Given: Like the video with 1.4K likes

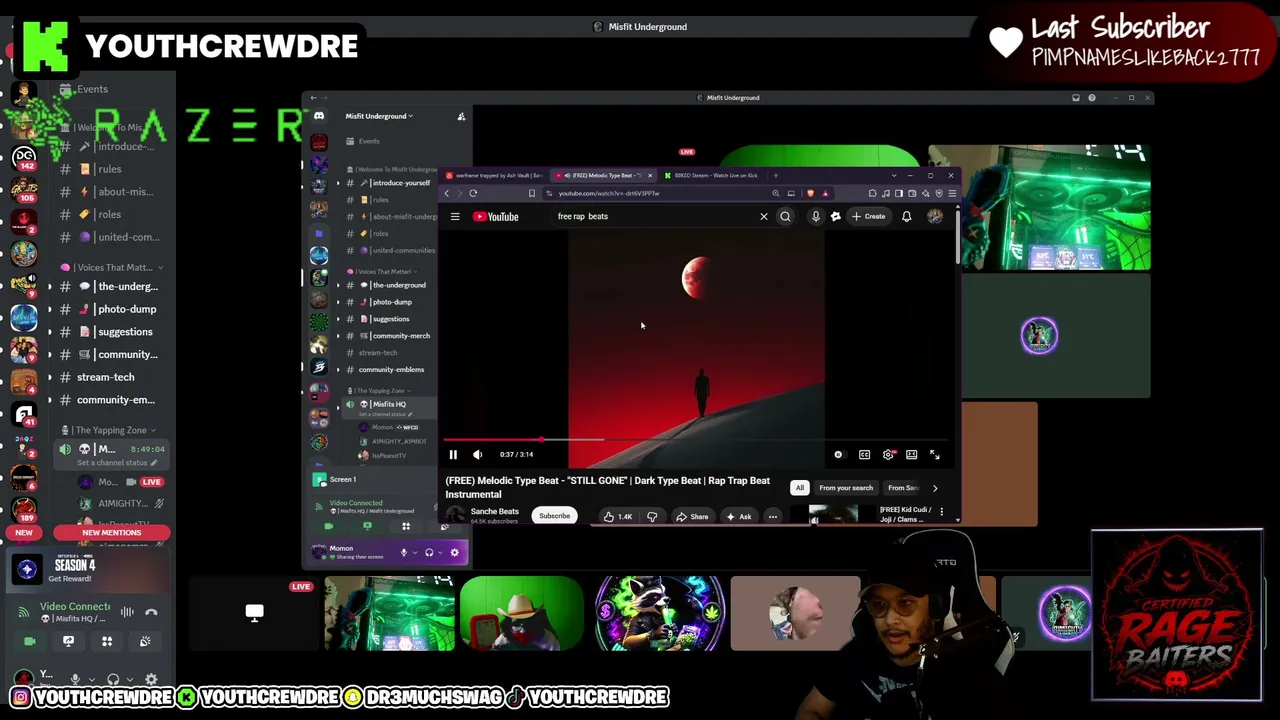Looking at the screenshot, I should point(618,517).
